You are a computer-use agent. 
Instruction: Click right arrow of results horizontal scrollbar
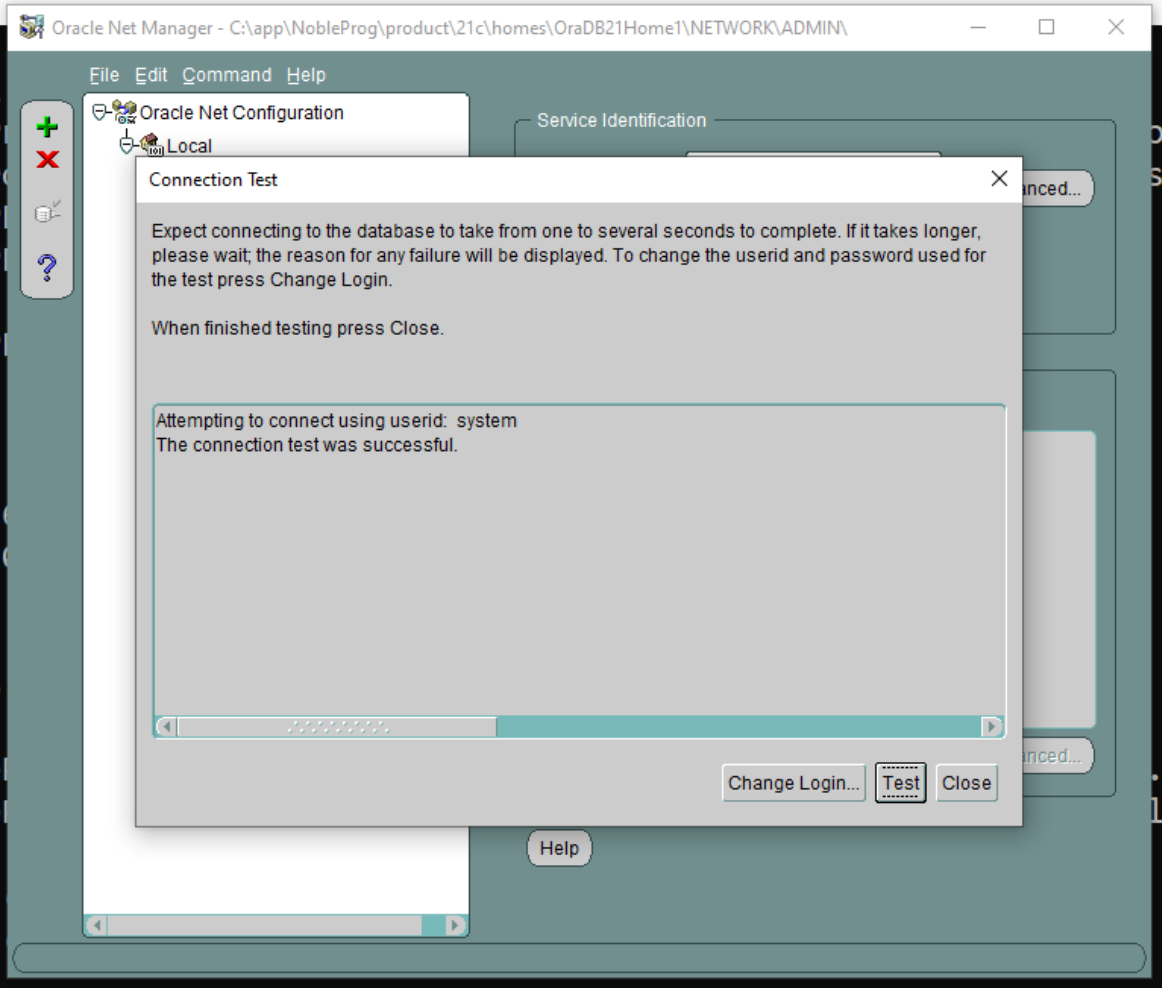pos(992,726)
